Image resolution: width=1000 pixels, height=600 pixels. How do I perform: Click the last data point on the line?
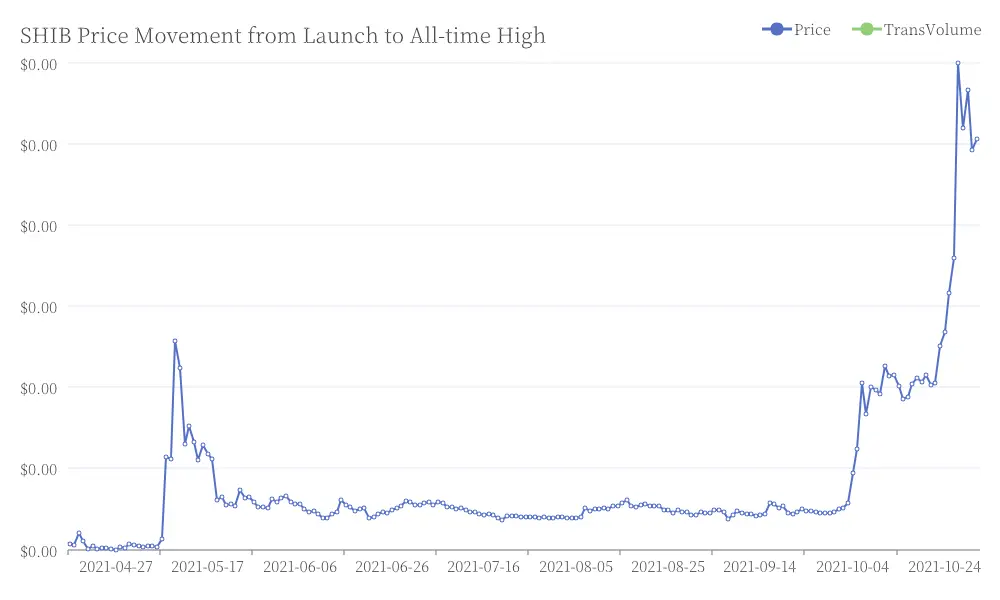(976, 139)
